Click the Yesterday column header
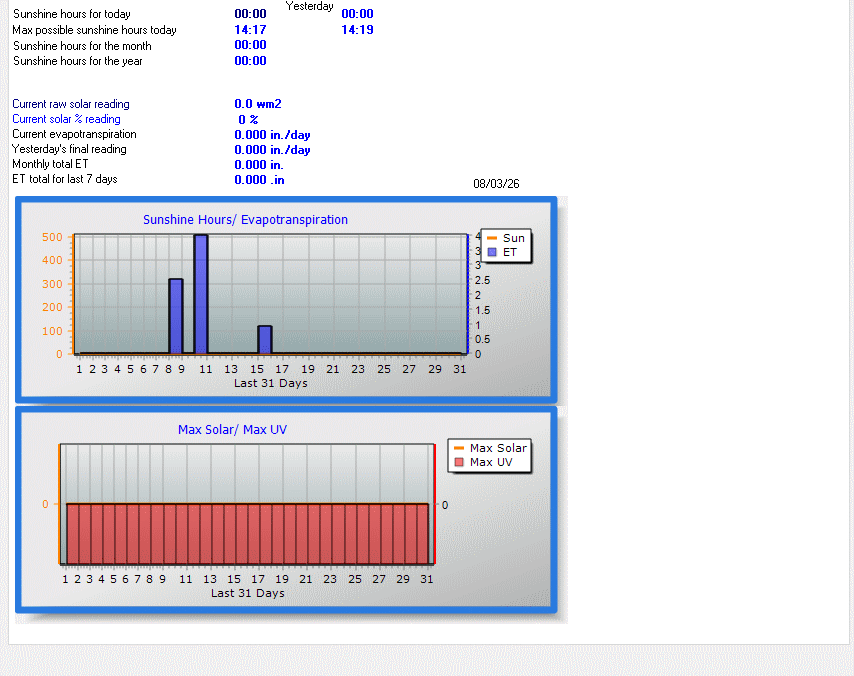The image size is (854, 676). tap(309, 6)
